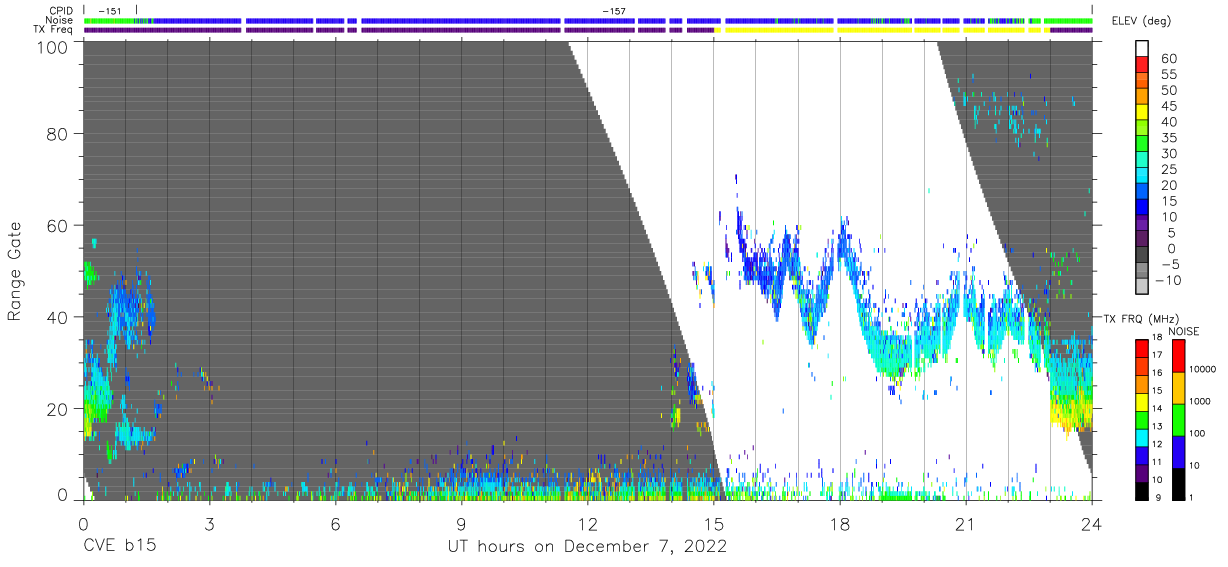Click the ELEV color bar label '−5'

coord(1170,265)
